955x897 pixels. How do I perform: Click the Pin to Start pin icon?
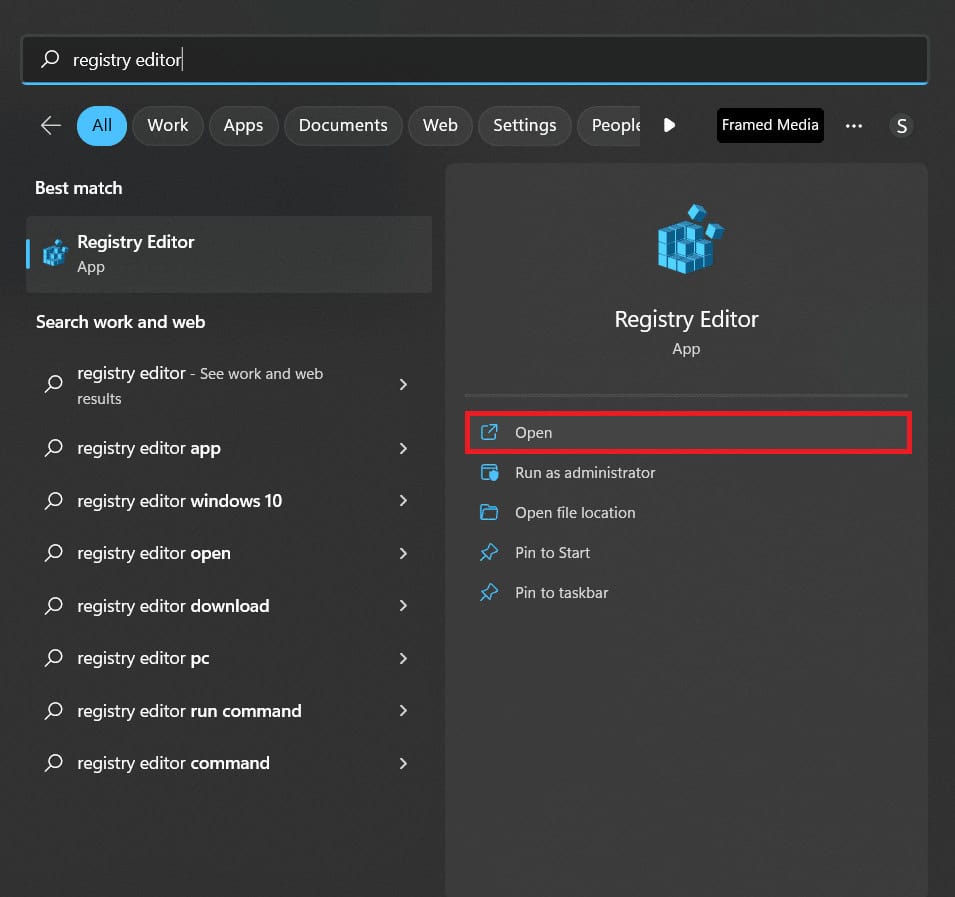[x=489, y=553]
